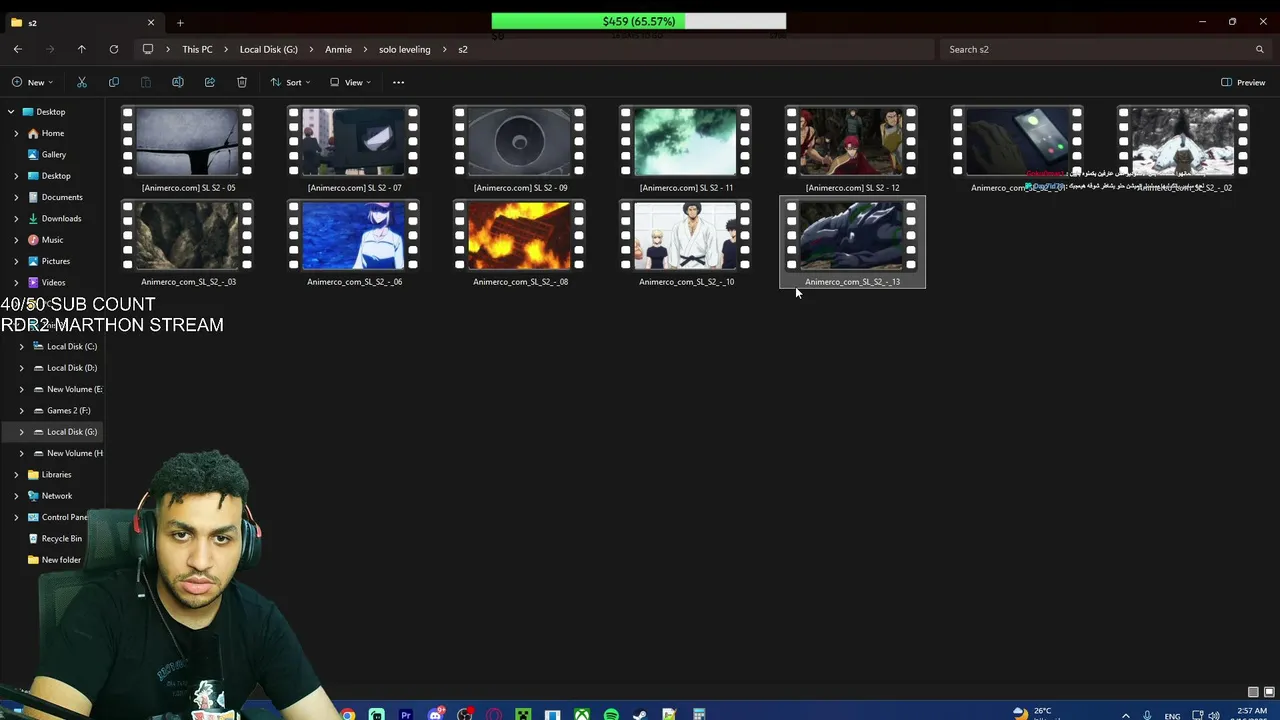This screenshot has width=1280, height=720.
Task: Open Gallery in the navigation pane
Action: tap(54, 155)
